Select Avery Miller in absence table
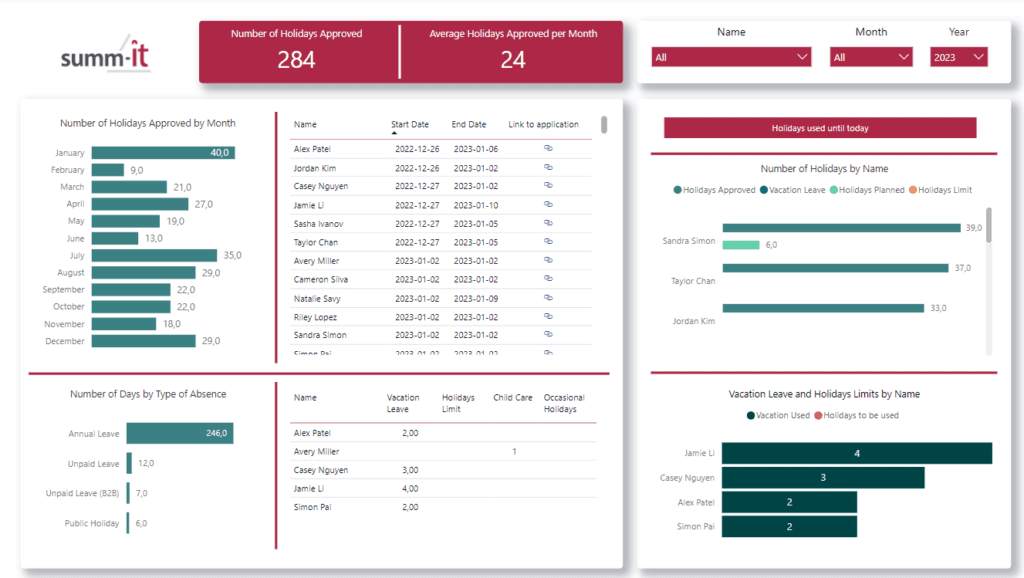1024x578 pixels. (x=316, y=451)
